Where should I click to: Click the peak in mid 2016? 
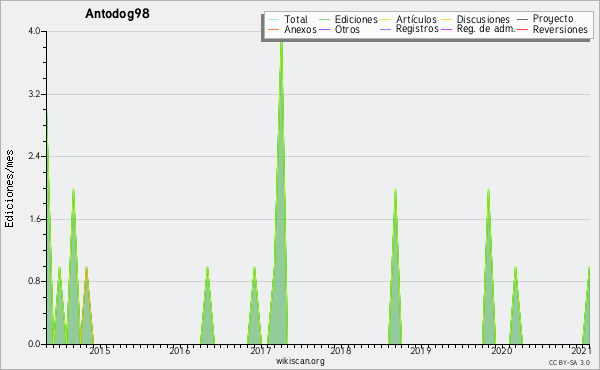pyautogui.click(x=207, y=306)
